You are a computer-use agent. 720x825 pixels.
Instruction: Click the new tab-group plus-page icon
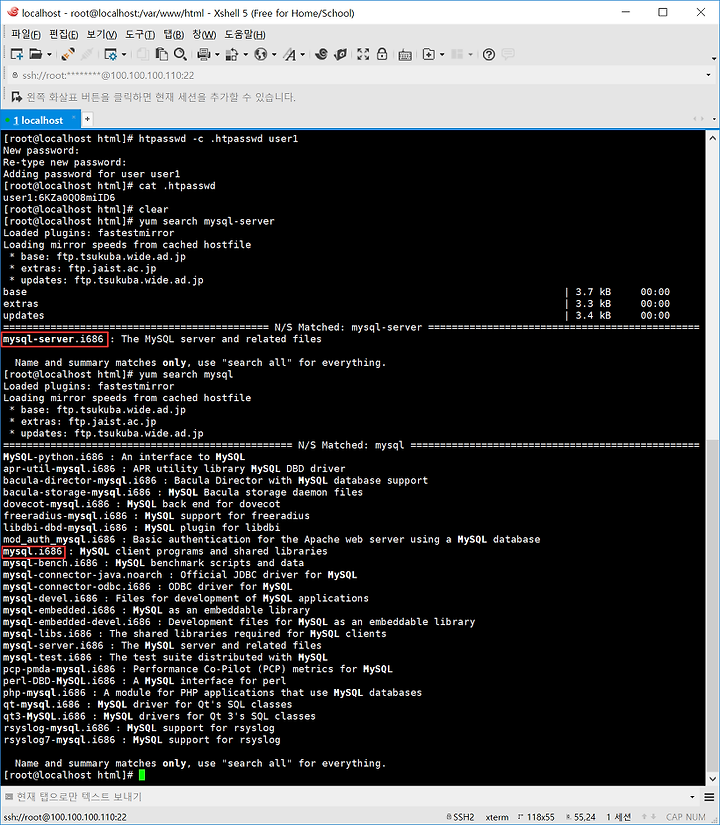coord(429,54)
